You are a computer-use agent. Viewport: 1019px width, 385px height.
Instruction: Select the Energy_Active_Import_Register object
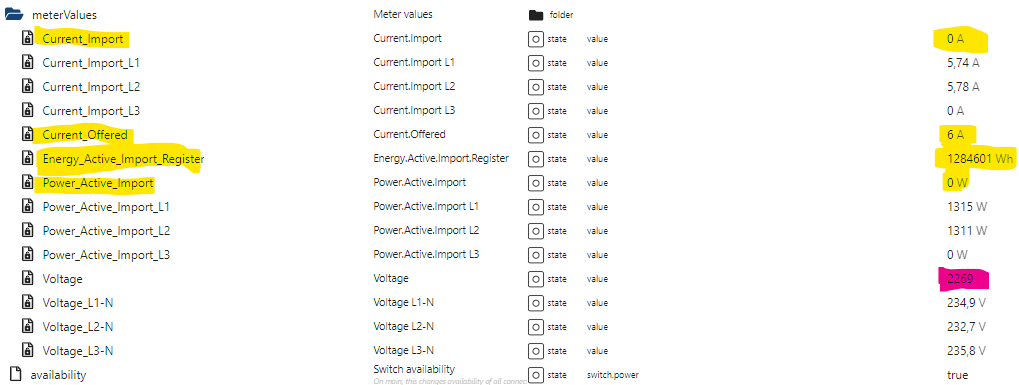pos(123,159)
